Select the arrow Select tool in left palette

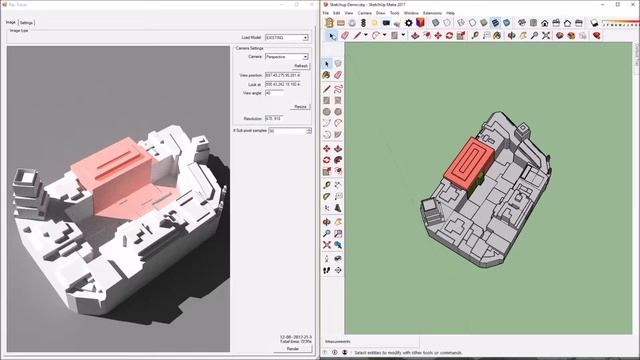click(327, 64)
